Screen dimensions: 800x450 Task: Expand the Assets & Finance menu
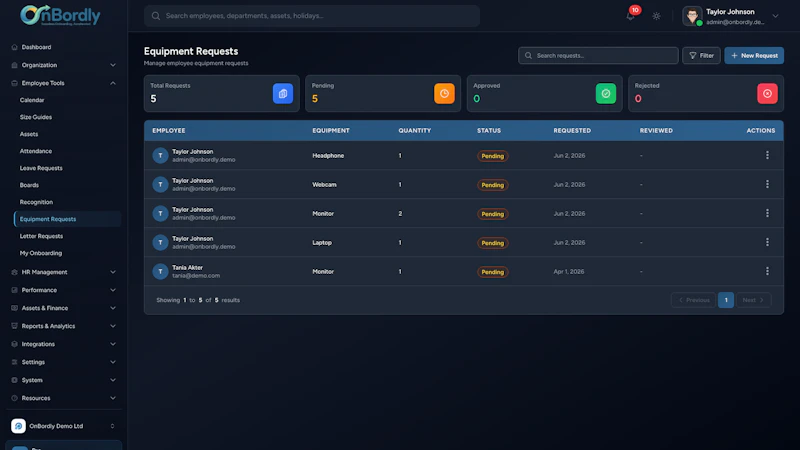coord(63,308)
